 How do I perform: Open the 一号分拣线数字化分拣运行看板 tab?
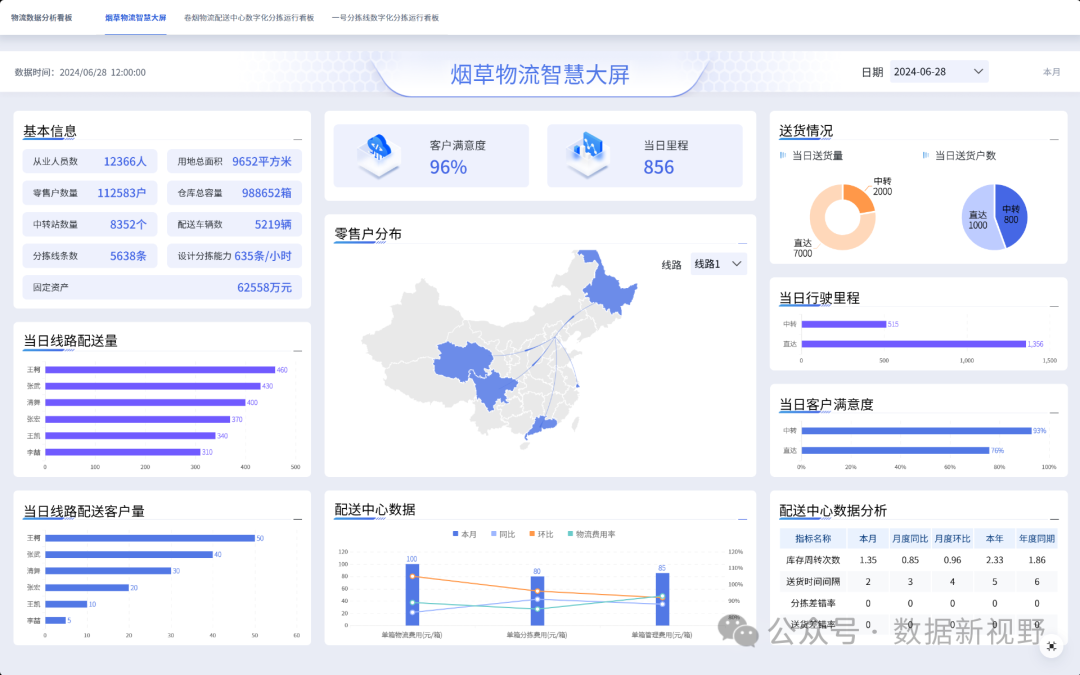tap(385, 18)
